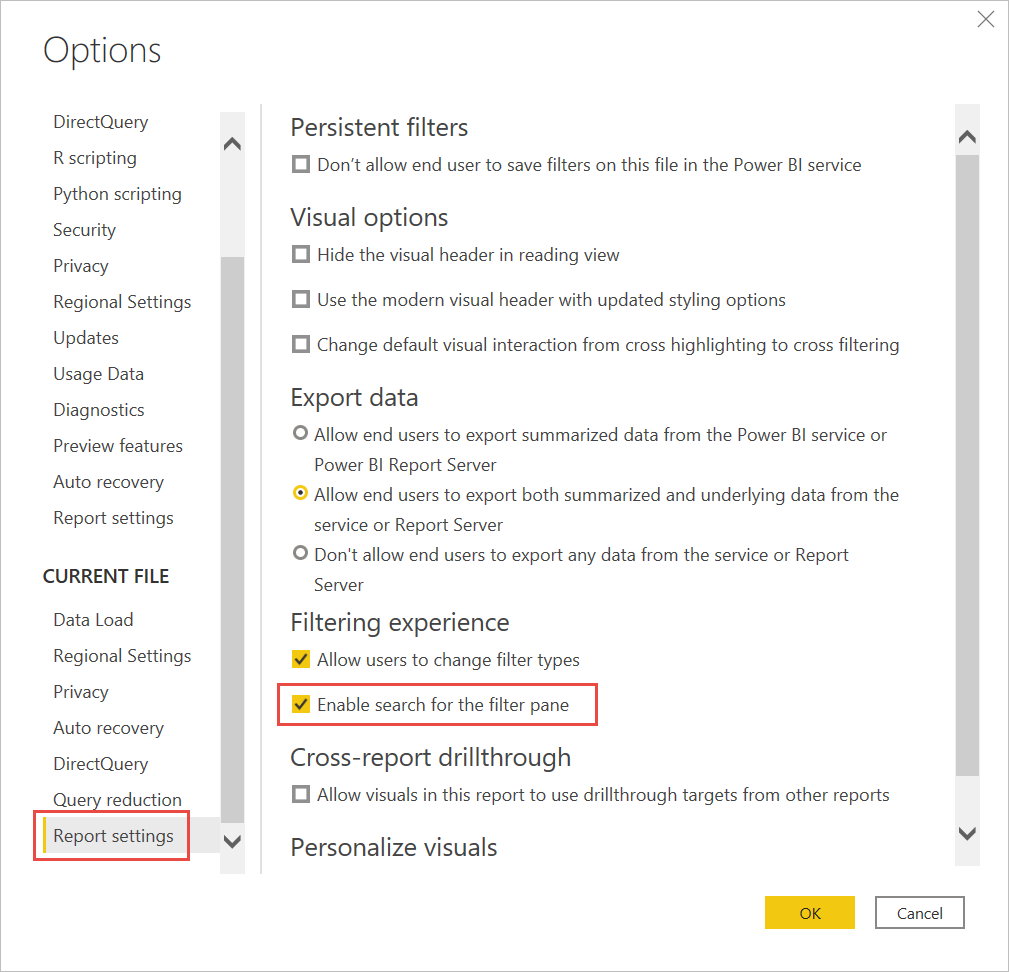Viewport: 1009px width, 972px height.
Task: Select export summarized data only radio
Action: pos(300,434)
